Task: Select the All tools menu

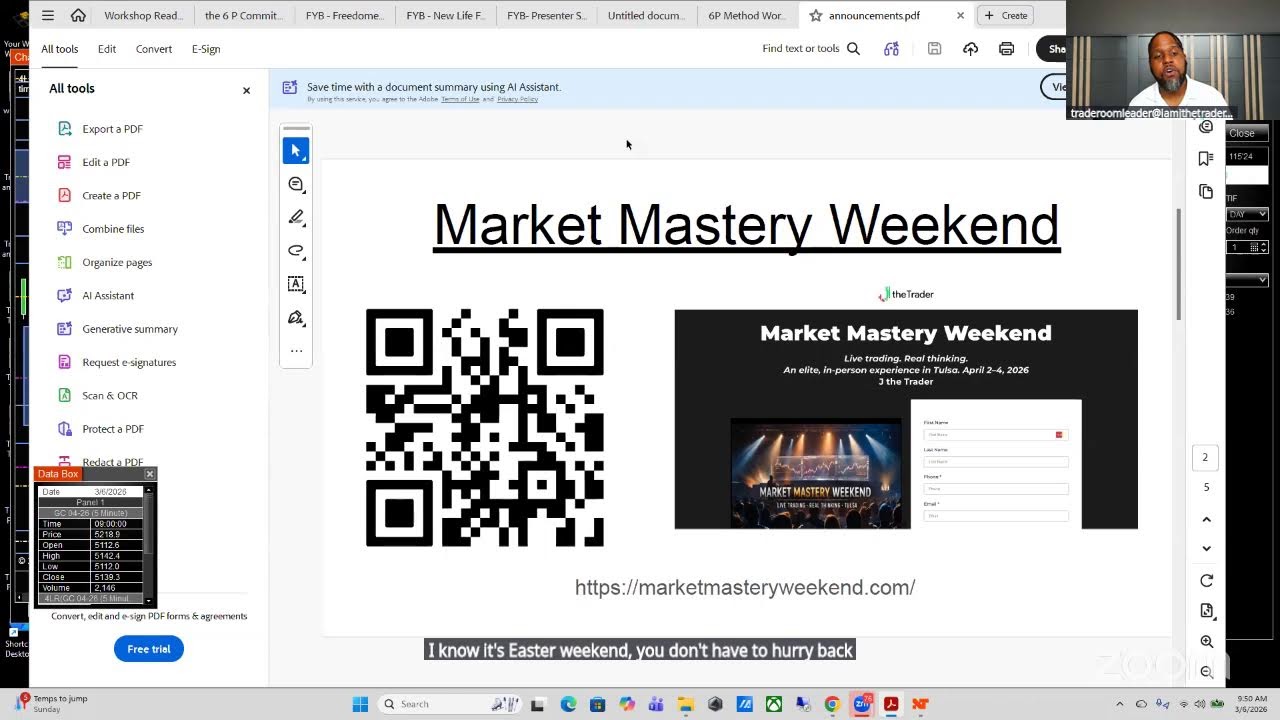Action: [59, 49]
